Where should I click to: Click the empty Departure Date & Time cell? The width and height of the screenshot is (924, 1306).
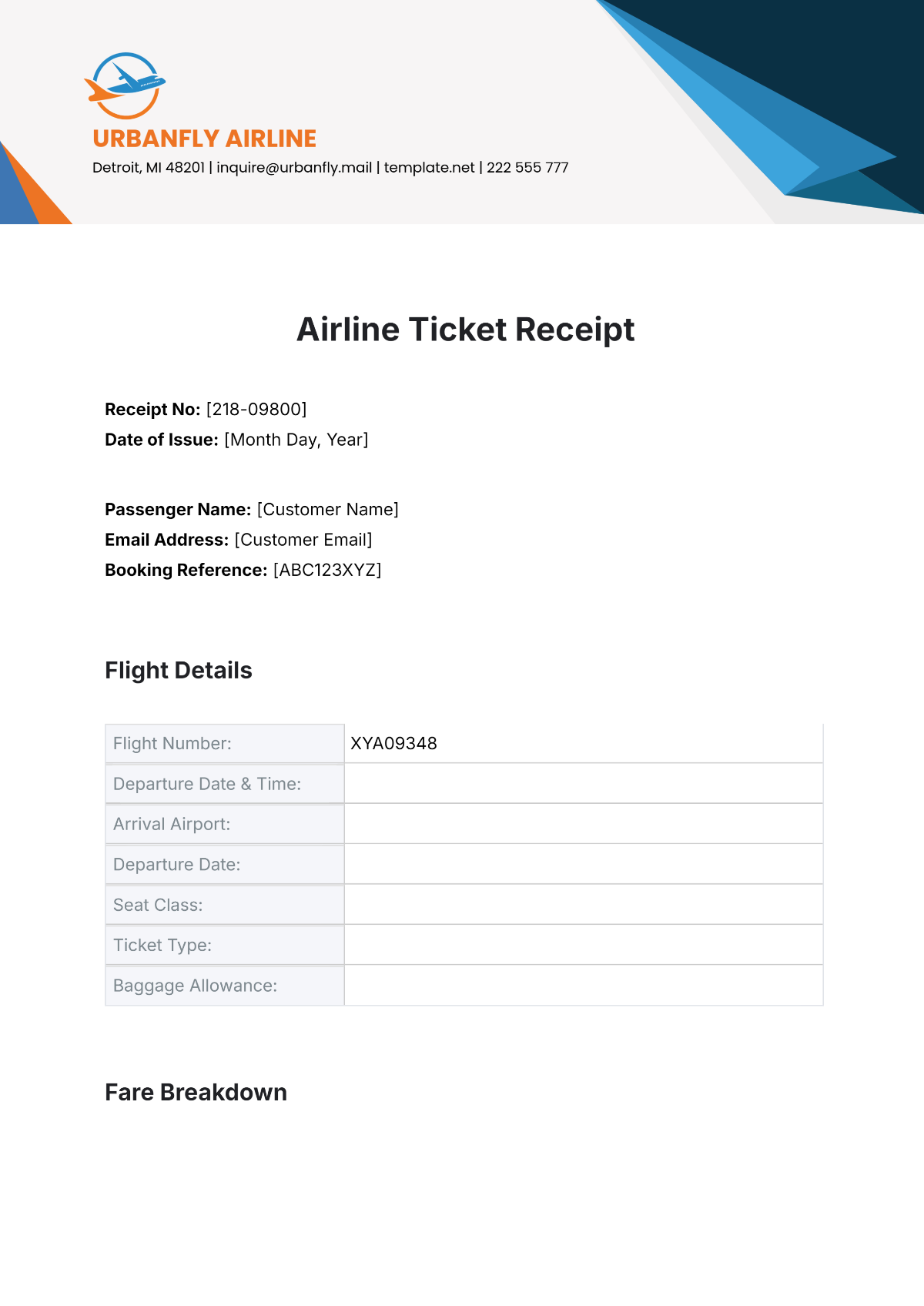pos(583,784)
